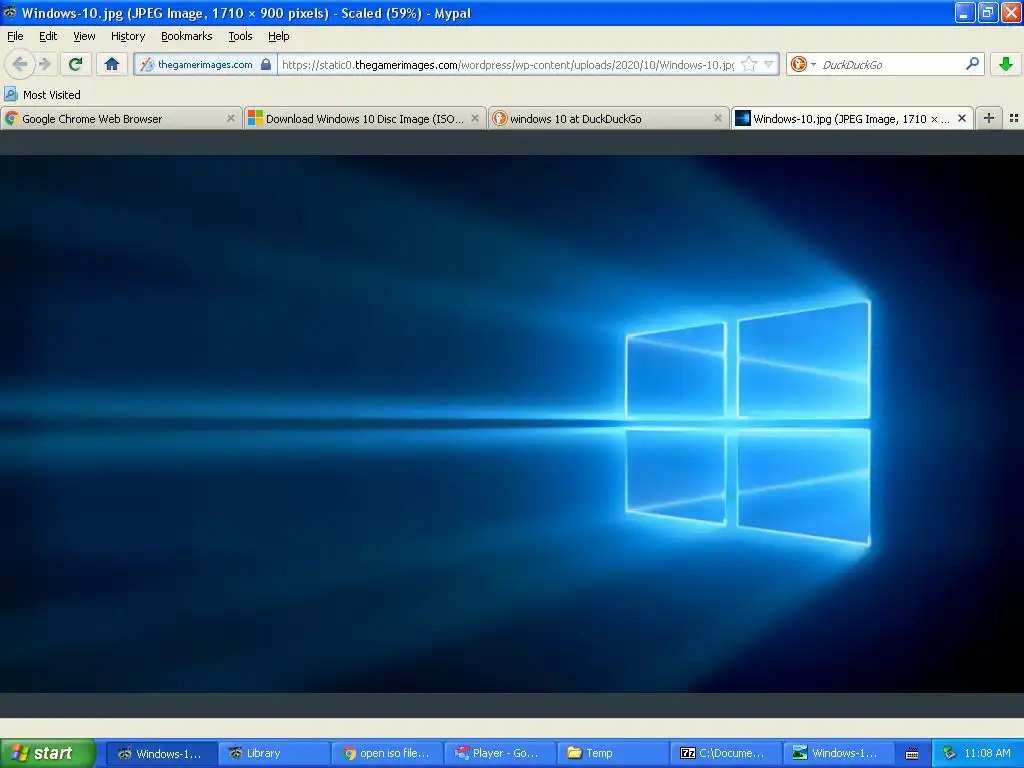
Task: Click the Mypal Windows-1... taskbar button
Action: [161, 753]
